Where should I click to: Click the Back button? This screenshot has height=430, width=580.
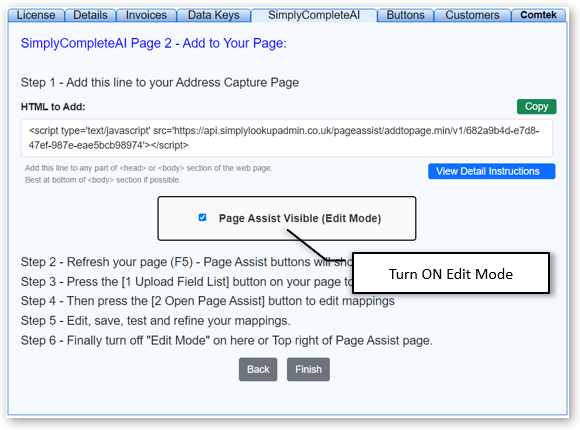(258, 369)
